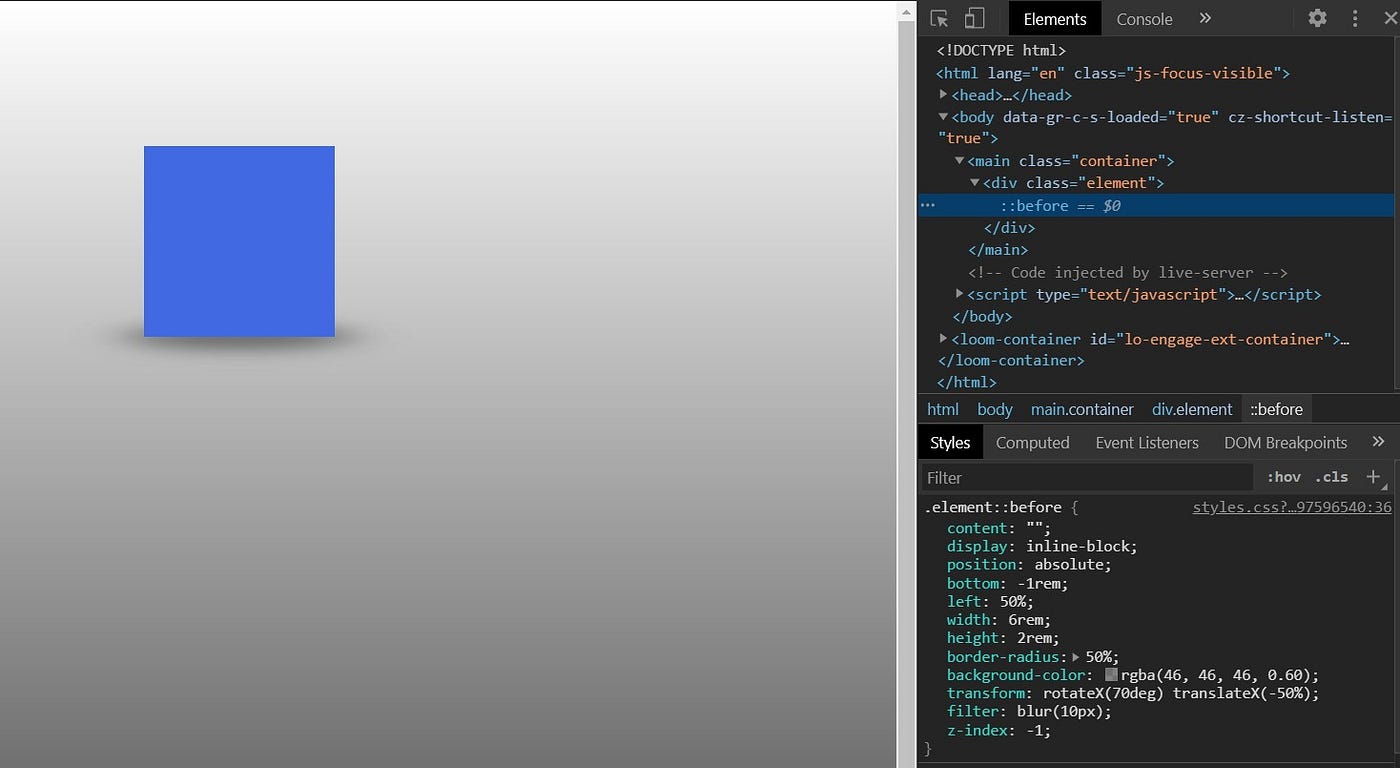Focus the styles Filter field
This screenshot has width=1400, height=768.
[1086, 477]
